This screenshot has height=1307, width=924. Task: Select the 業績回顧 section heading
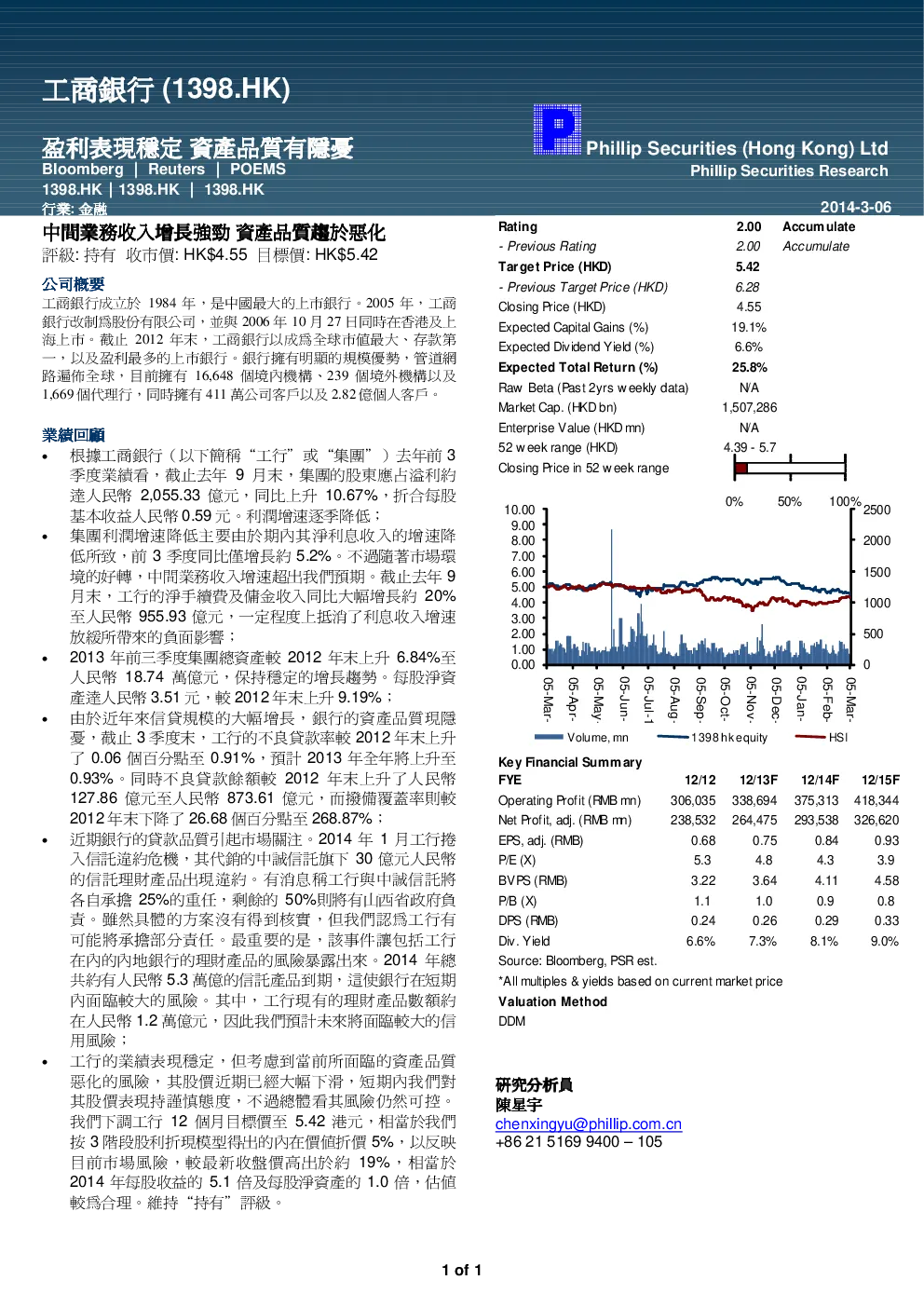73,435
